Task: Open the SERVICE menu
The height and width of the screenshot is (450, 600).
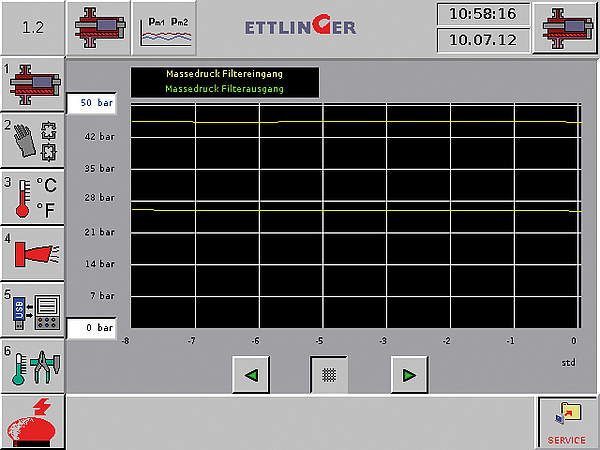Action: pos(567,421)
